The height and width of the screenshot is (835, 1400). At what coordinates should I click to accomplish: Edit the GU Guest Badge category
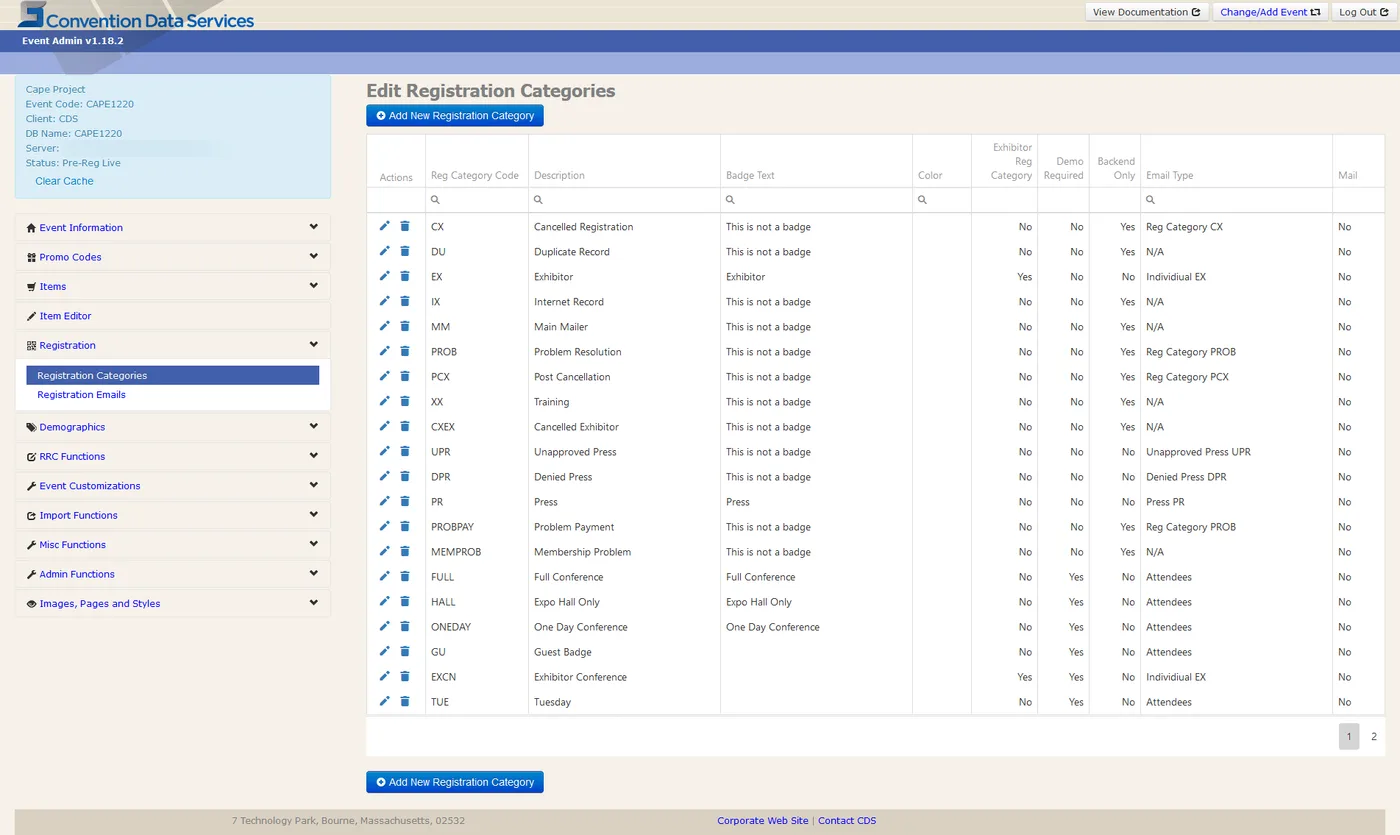[x=385, y=651]
